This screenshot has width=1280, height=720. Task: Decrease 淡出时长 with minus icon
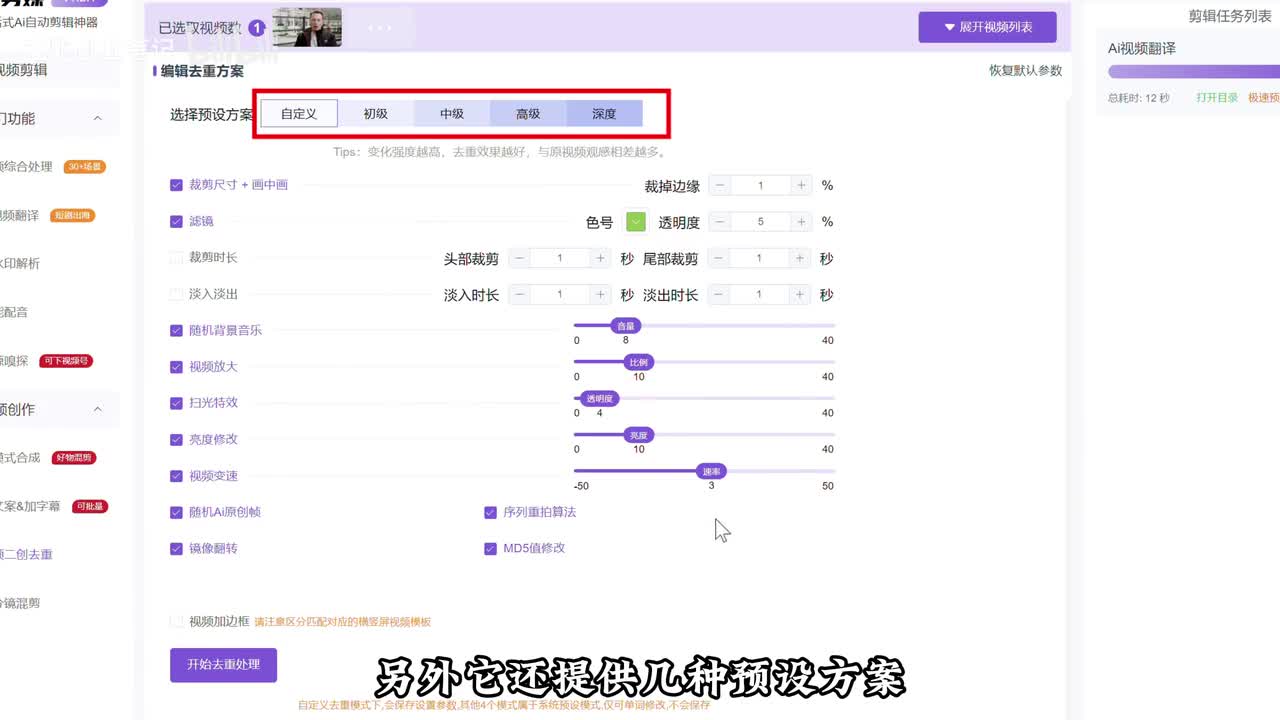(x=719, y=295)
